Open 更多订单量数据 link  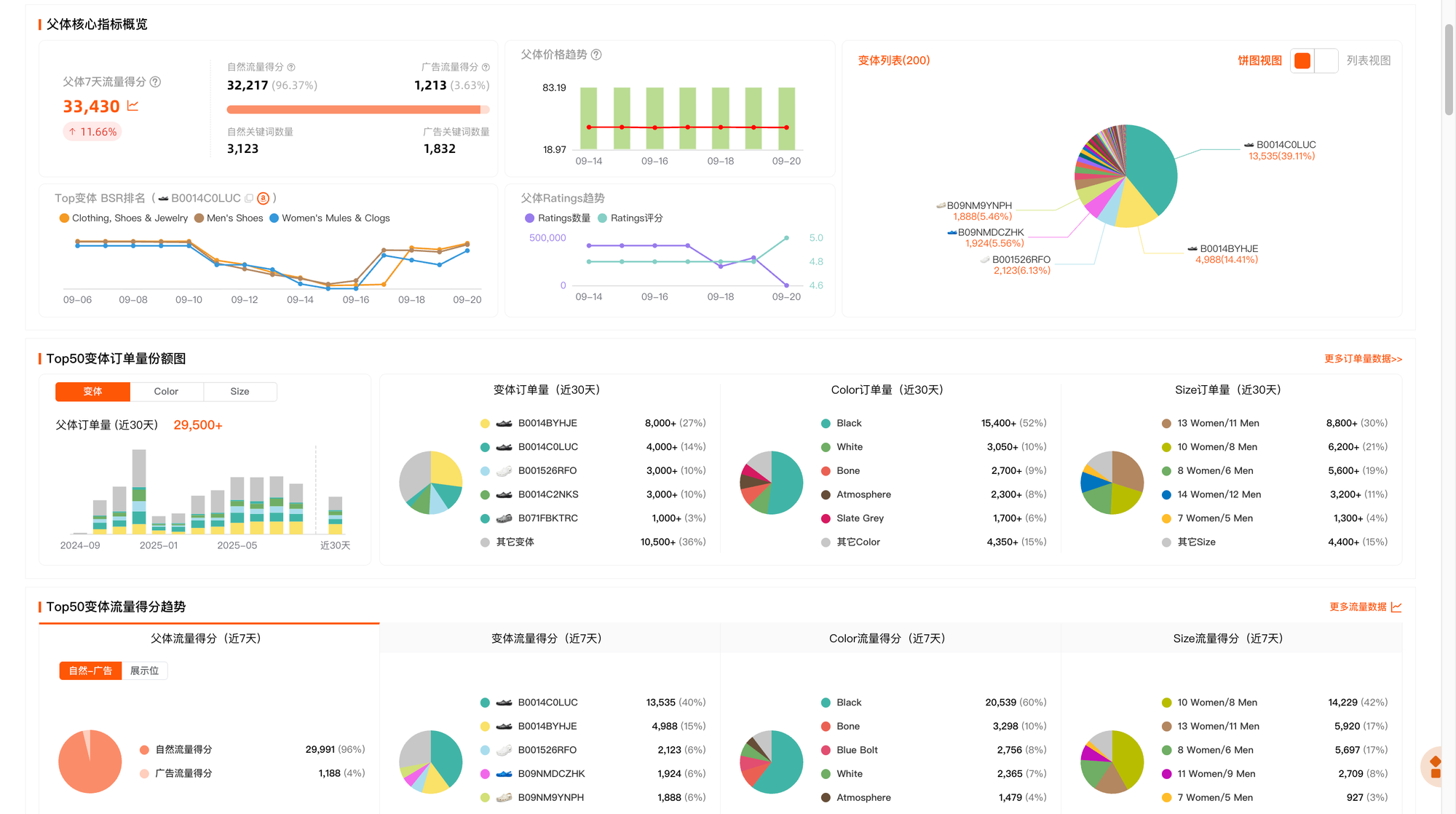1363,359
